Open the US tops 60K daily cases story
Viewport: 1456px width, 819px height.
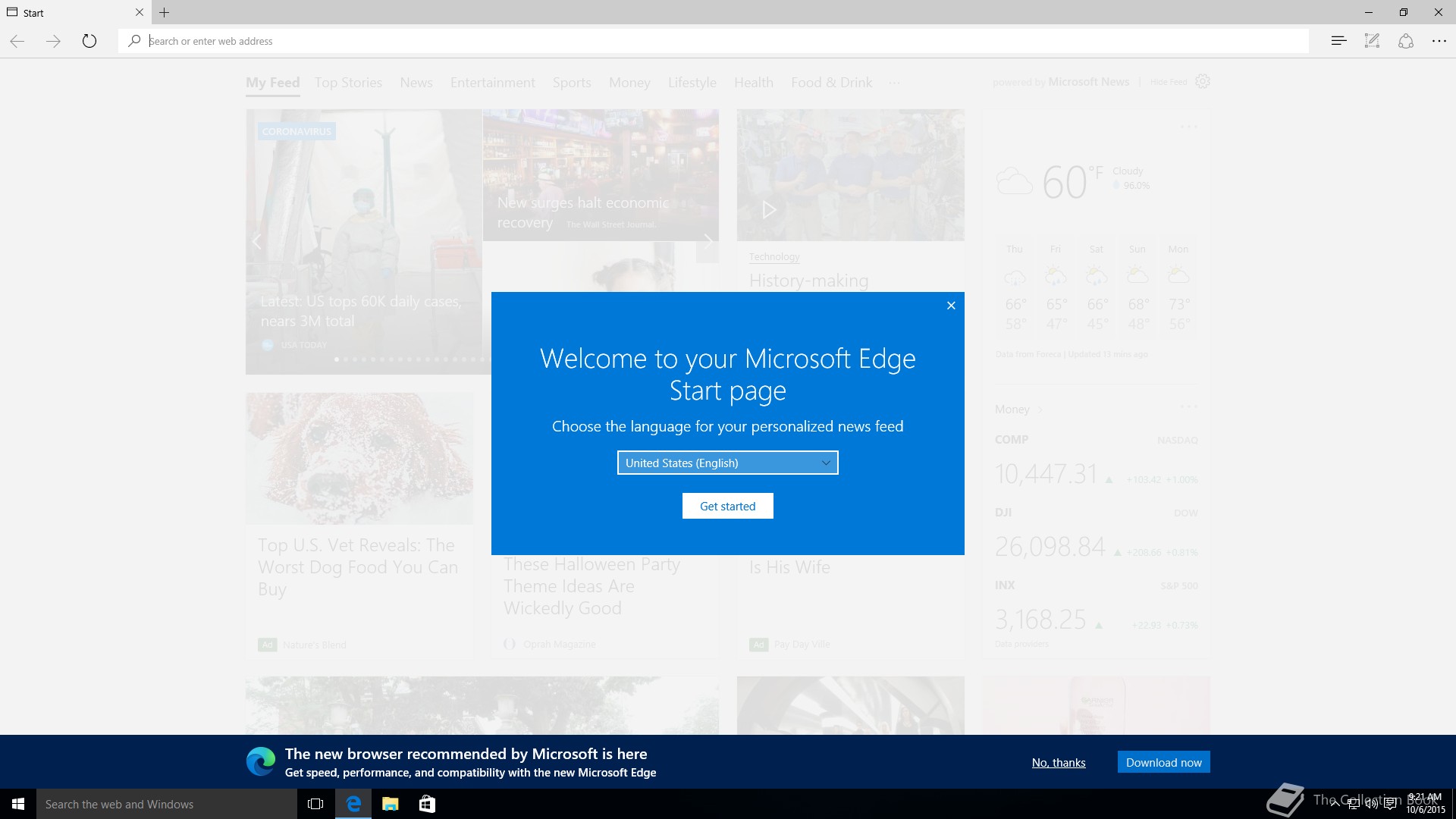(361, 312)
